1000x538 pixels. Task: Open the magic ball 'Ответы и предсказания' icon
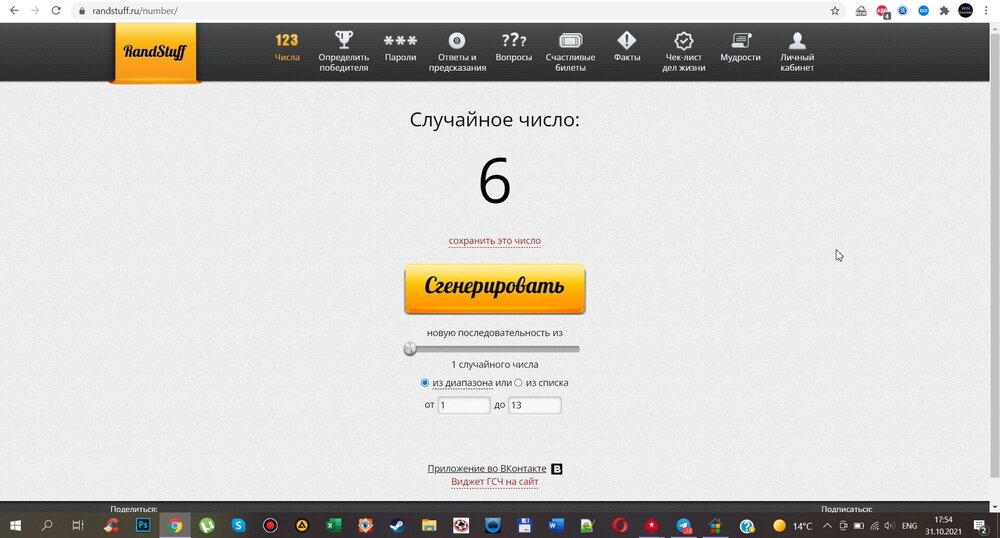(457, 41)
